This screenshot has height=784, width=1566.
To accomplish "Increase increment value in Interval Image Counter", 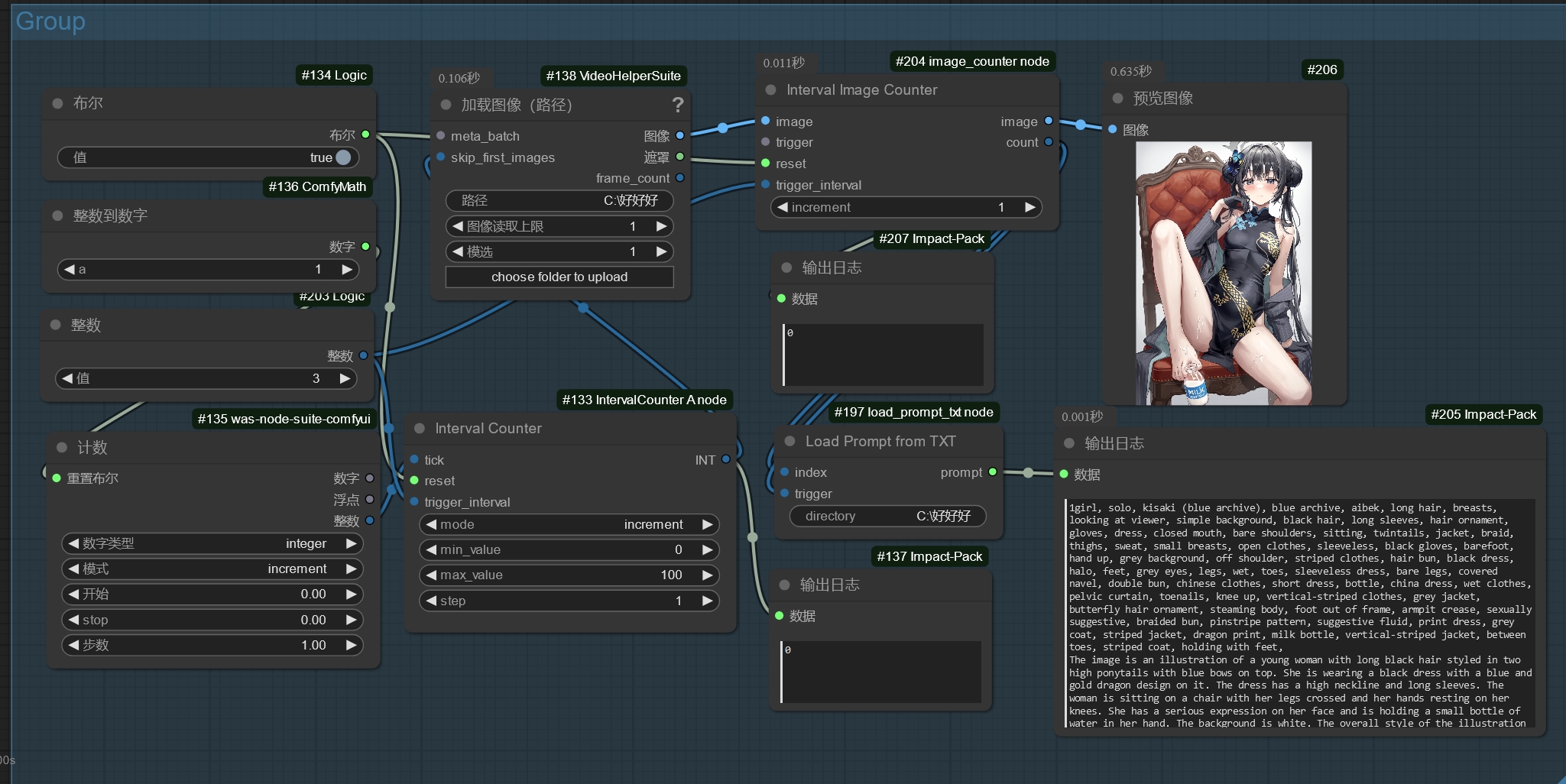I will [x=1030, y=207].
